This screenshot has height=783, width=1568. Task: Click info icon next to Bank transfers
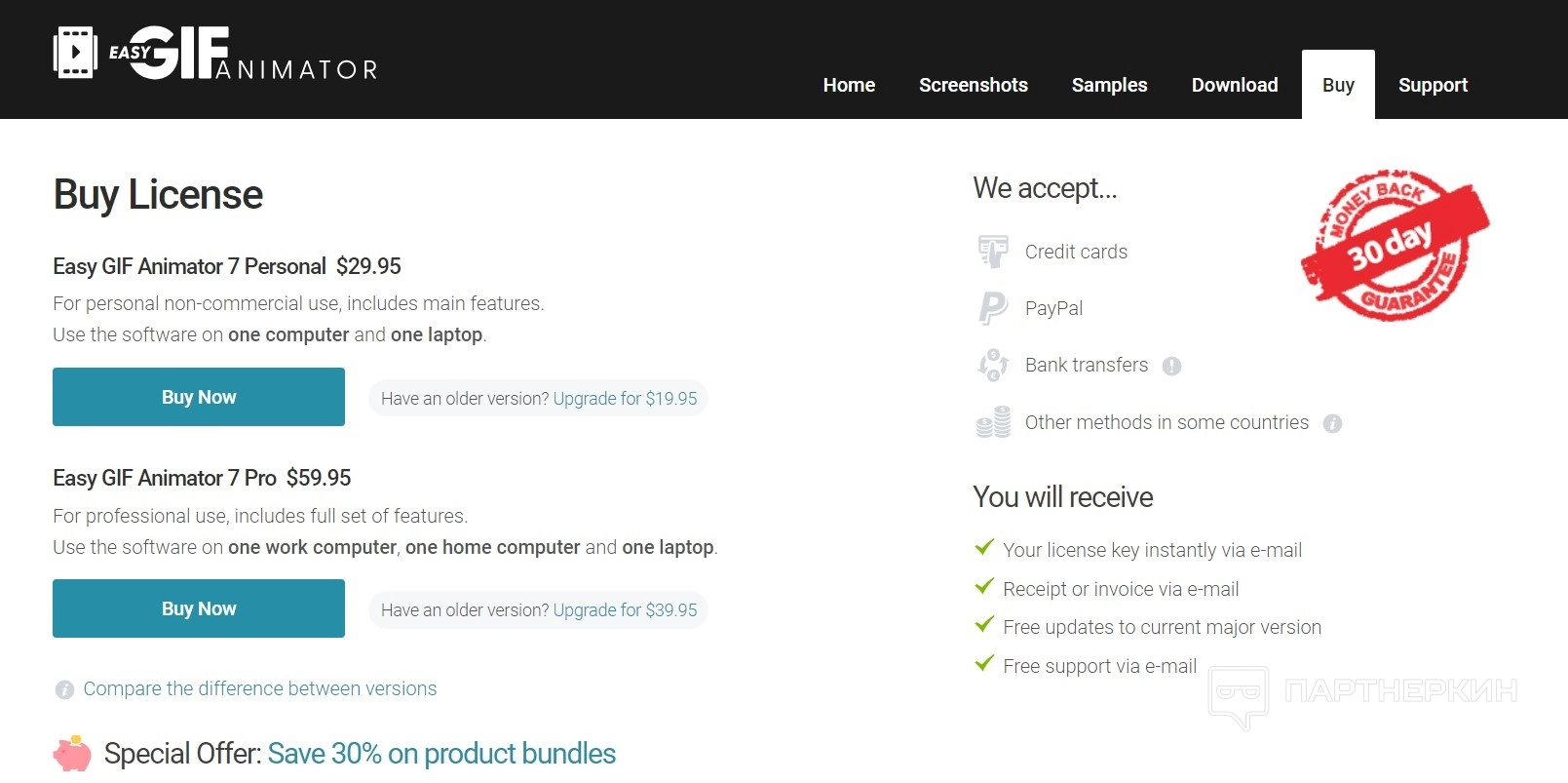(x=1171, y=366)
